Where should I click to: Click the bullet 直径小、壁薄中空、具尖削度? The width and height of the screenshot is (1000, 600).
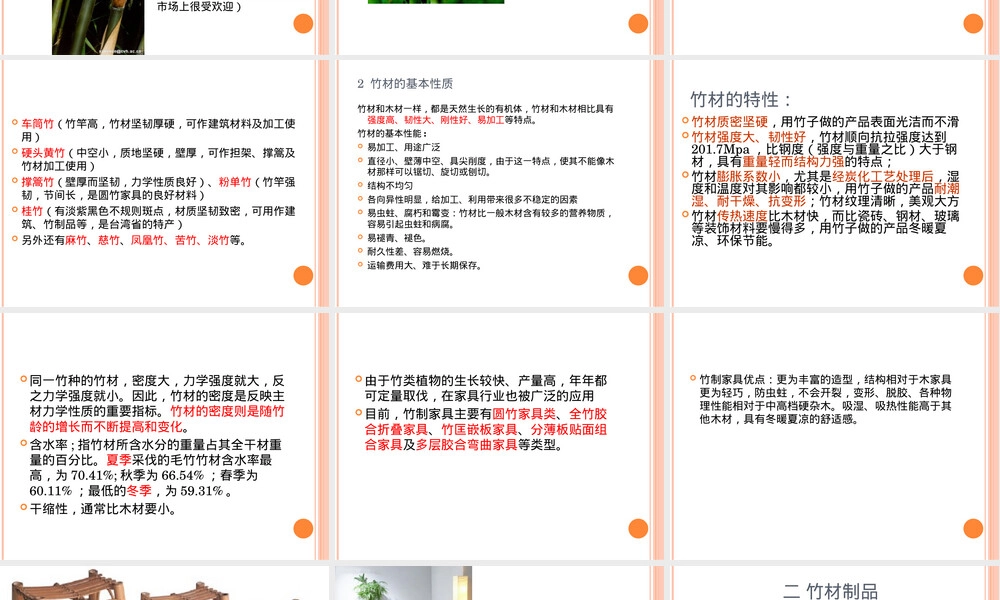pyautogui.click(x=490, y=166)
